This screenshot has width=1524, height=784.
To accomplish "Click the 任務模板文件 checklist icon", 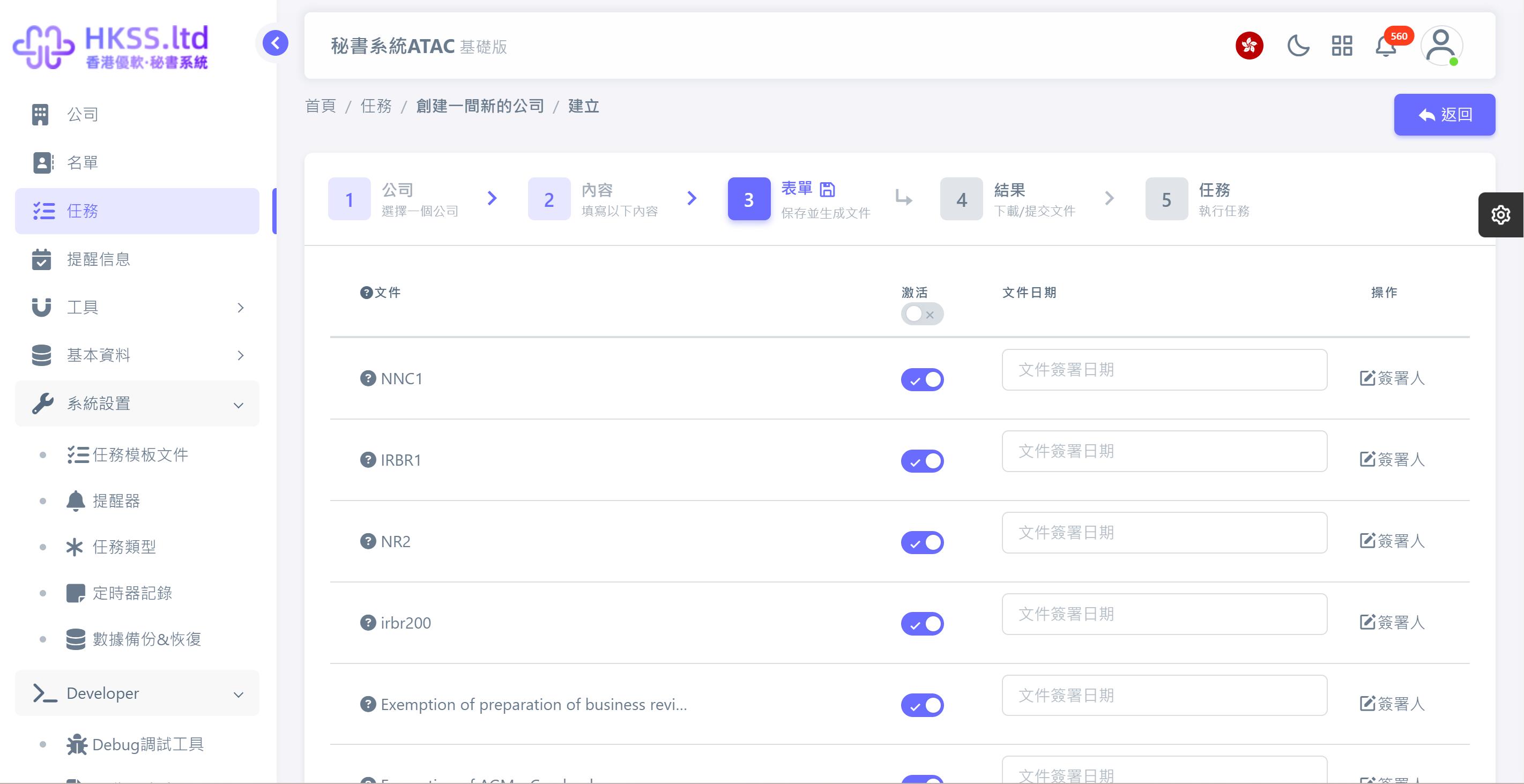I will (x=78, y=454).
